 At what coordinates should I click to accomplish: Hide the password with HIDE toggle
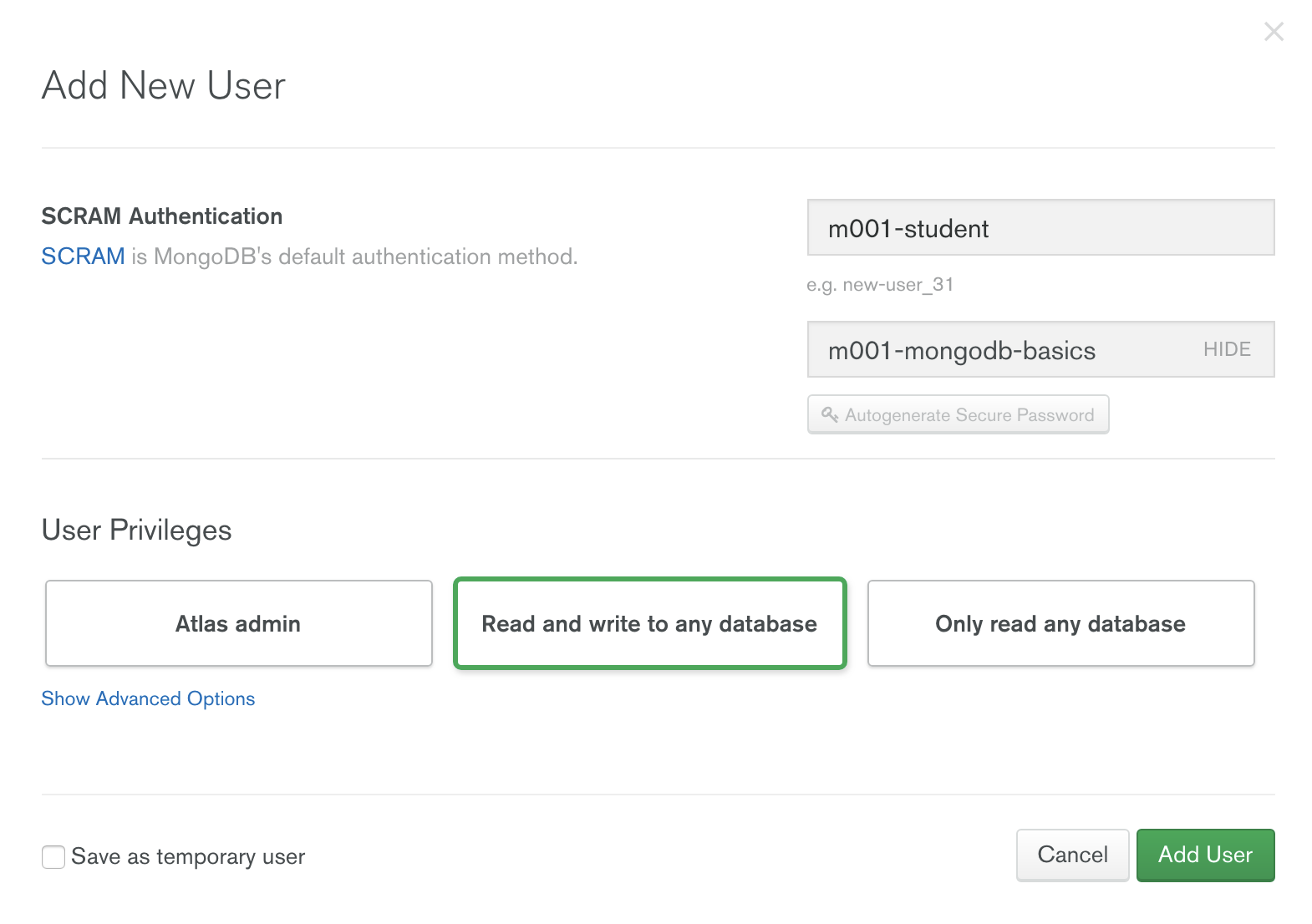(1227, 349)
